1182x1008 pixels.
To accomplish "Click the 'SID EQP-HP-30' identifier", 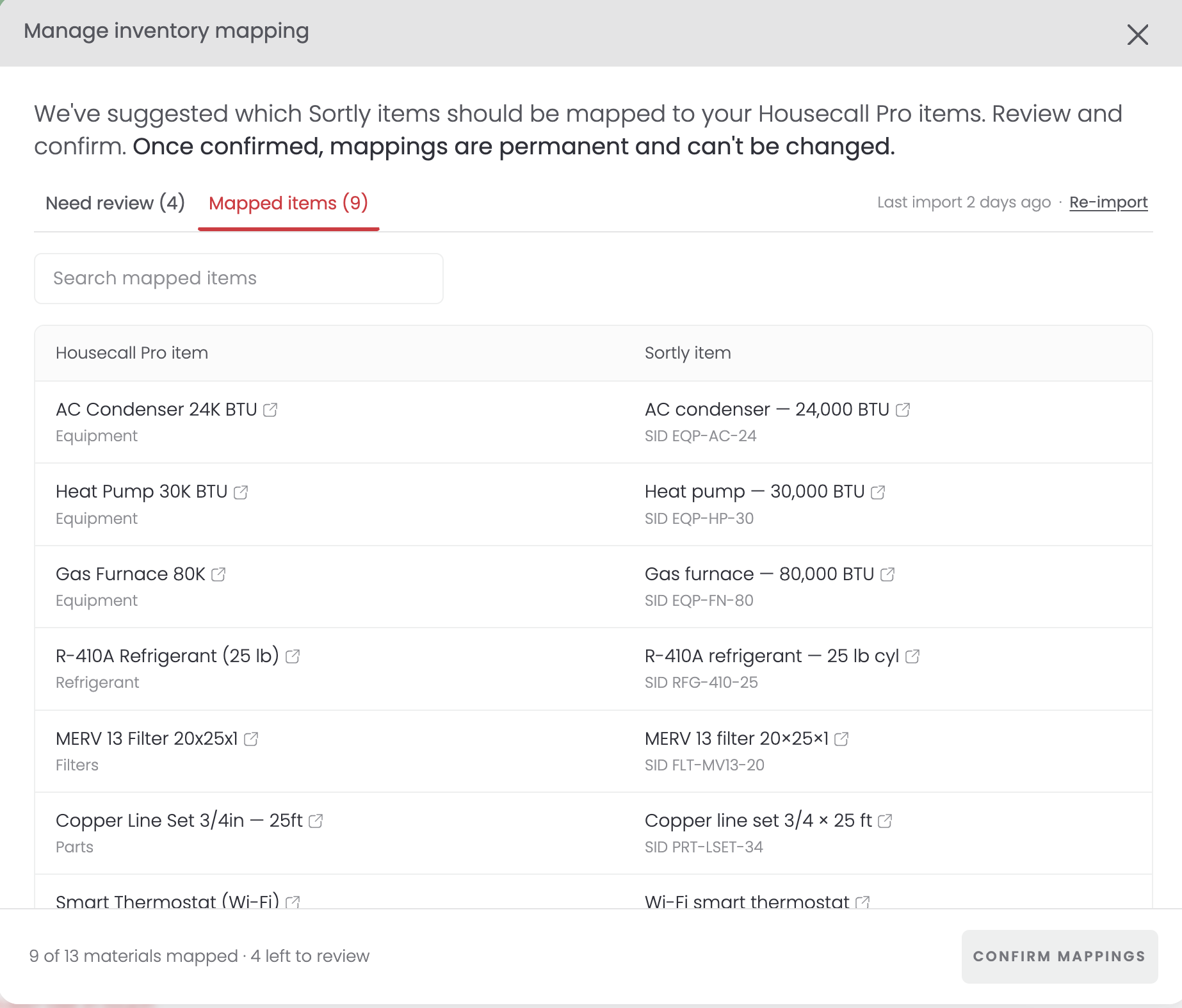I will pyautogui.click(x=699, y=519).
